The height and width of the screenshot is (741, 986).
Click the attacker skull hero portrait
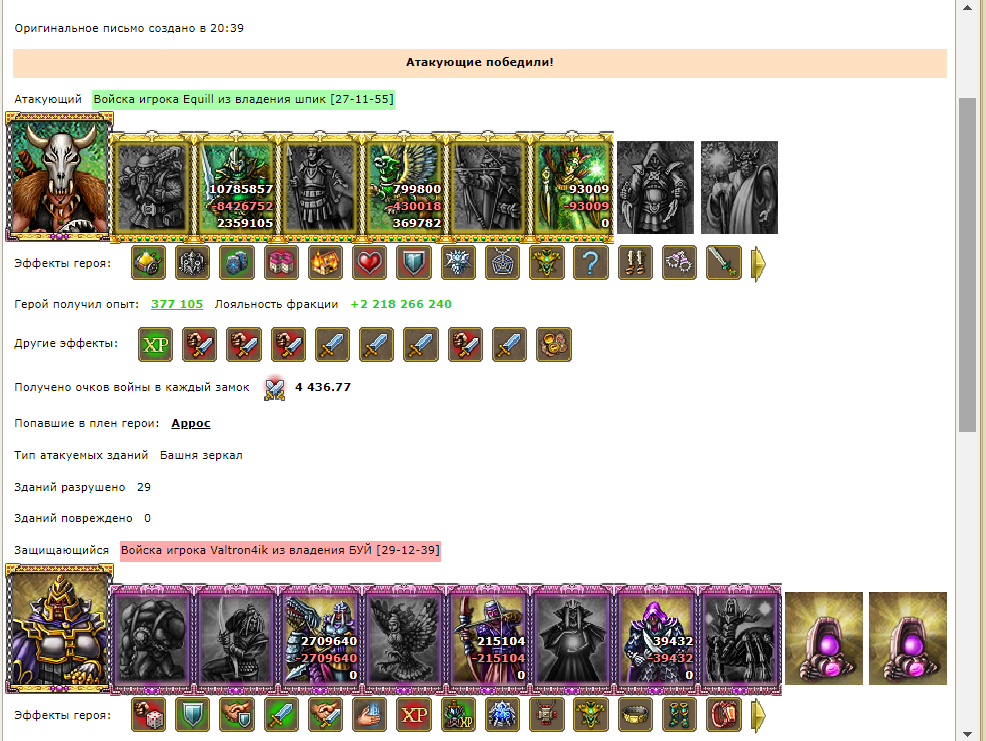pyautogui.click(x=59, y=177)
